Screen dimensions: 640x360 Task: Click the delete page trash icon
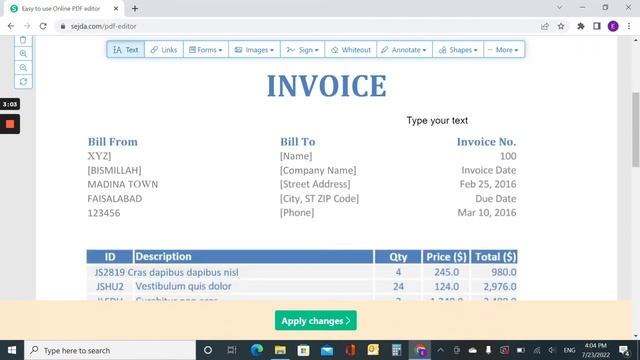(23, 40)
